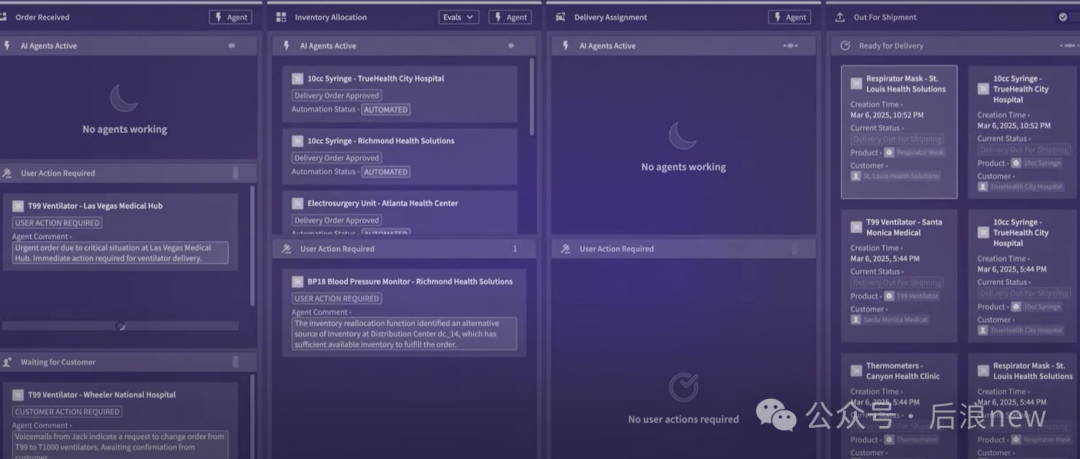Click the Out For Shipment upload icon
This screenshot has width=1080, height=459.
(839, 17)
